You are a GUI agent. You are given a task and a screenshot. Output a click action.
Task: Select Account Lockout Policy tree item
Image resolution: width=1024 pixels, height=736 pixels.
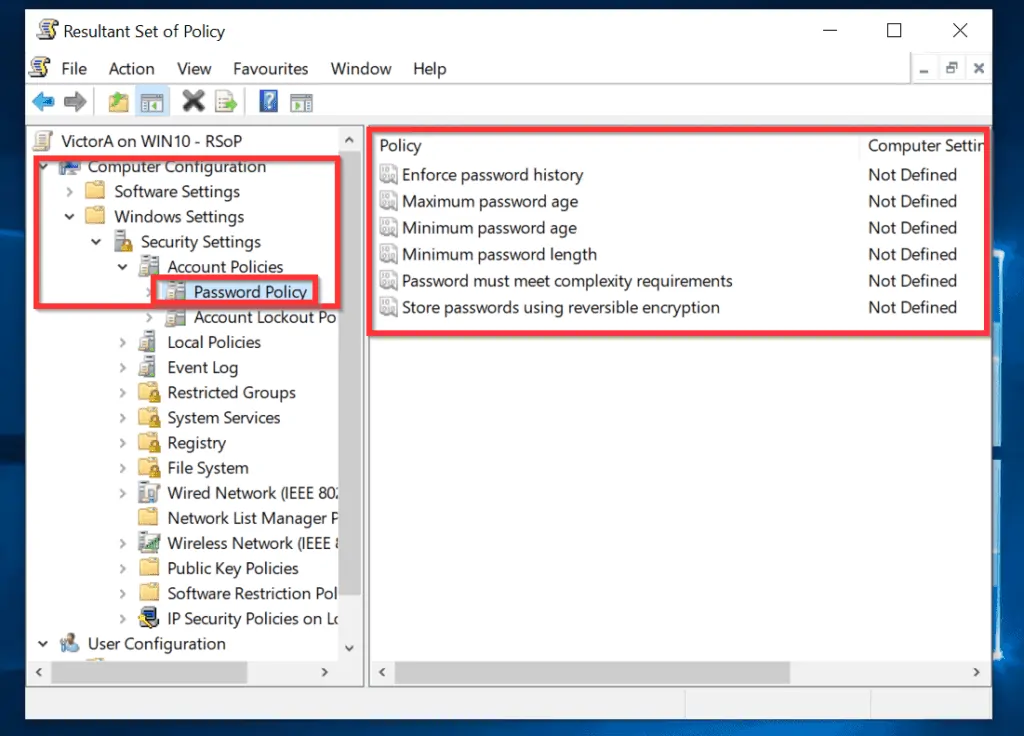tap(264, 317)
